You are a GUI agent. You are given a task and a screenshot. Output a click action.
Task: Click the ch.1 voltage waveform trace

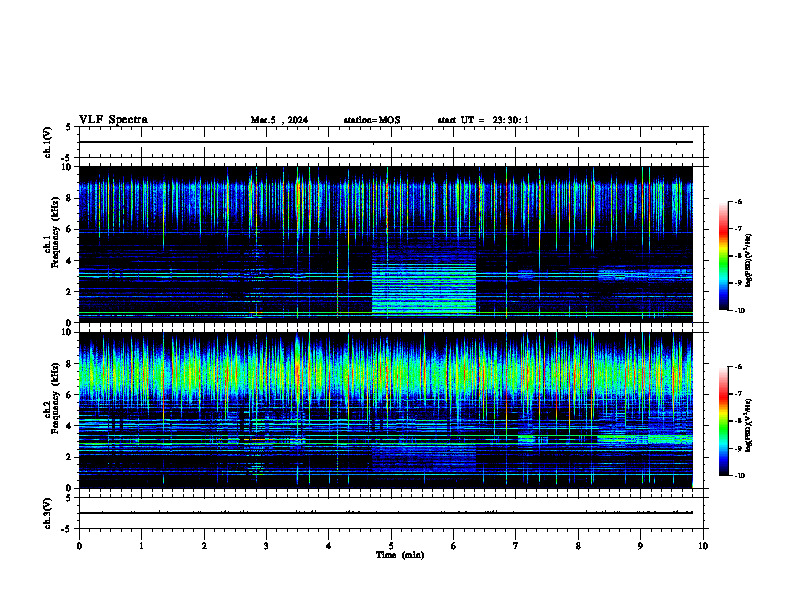386,142
